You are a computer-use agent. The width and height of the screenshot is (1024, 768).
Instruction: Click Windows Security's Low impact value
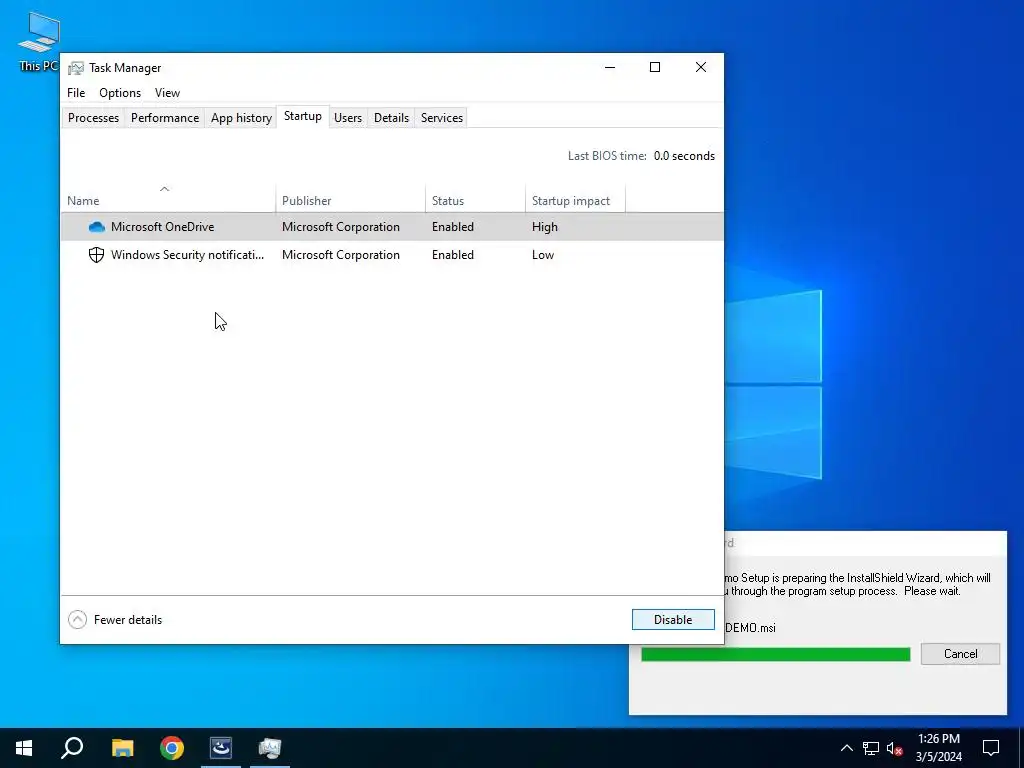(x=543, y=255)
